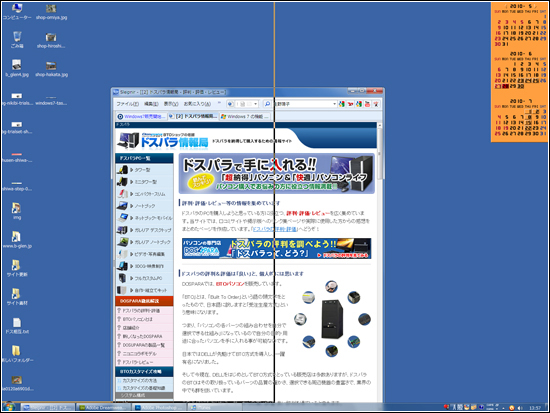Select the 新しいフォルダー folder icon
Image resolution: width=550 pixels, height=413 pixels.
17,354
